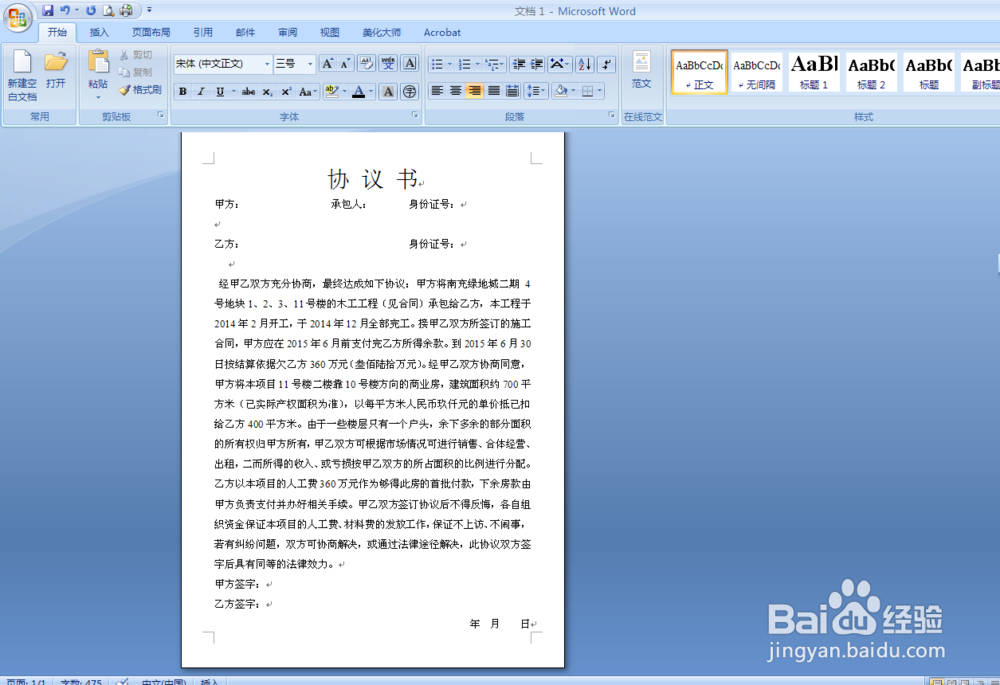Open the font name dropdown showing 宋体
The width and height of the screenshot is (1000, 685).
tap(267, 63)
